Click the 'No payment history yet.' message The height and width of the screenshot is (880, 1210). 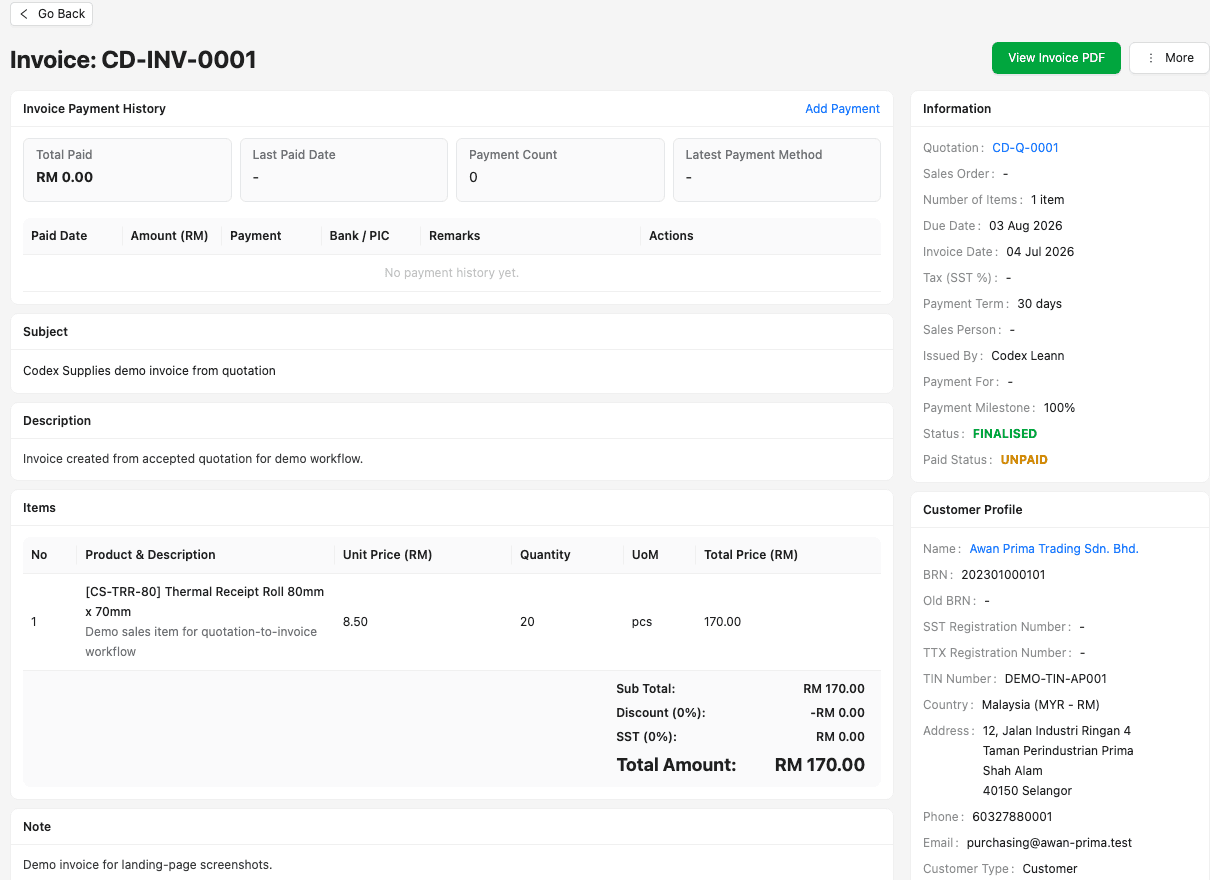pyautogui.click(x=452, y=273)
